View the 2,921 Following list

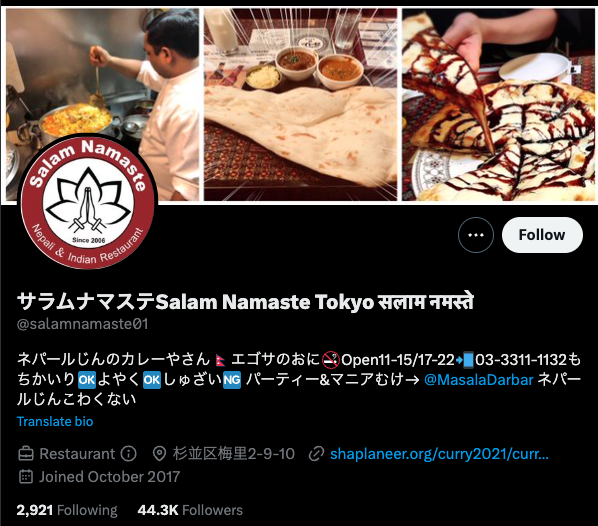67,510
